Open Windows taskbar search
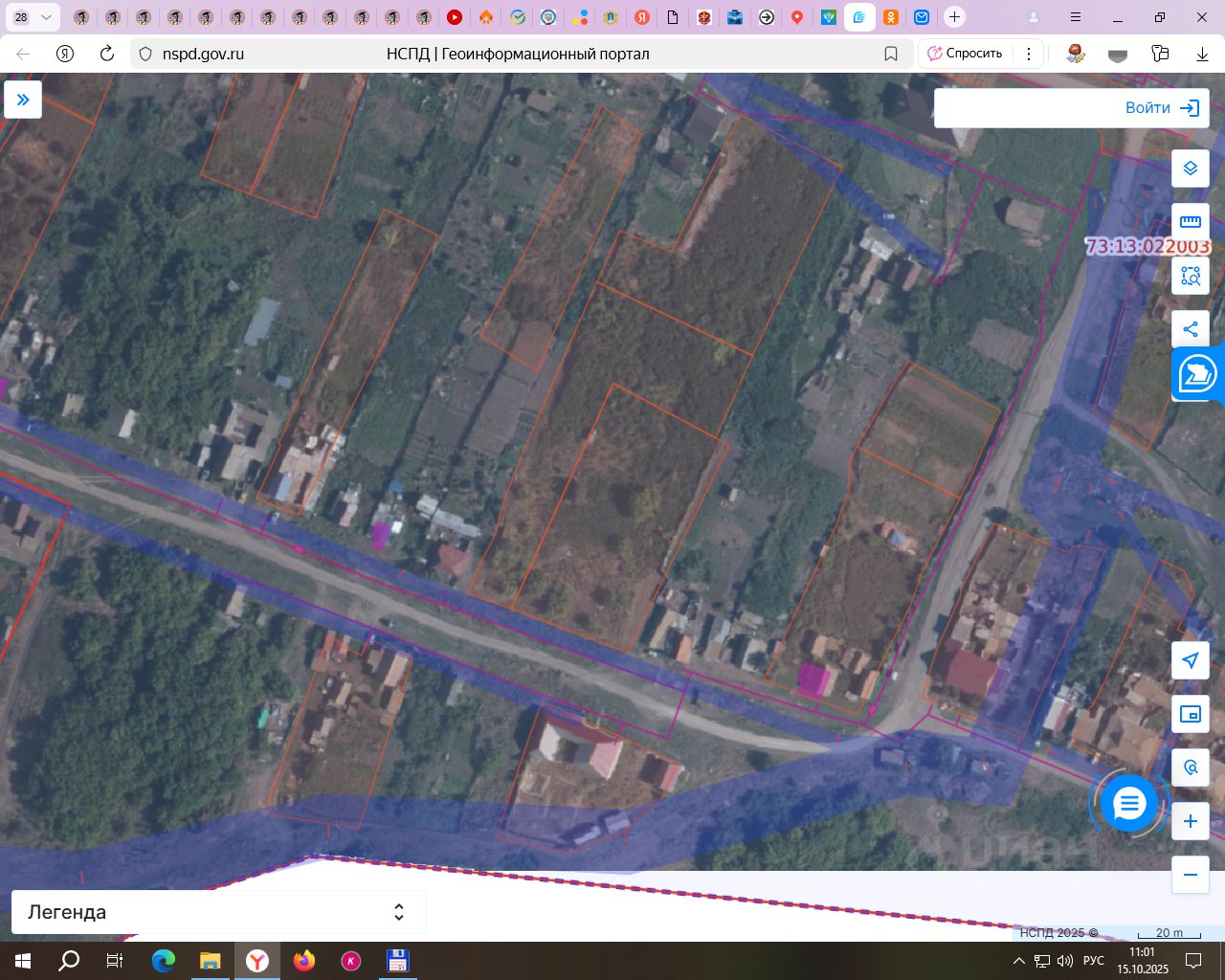 tap(69, 961)
